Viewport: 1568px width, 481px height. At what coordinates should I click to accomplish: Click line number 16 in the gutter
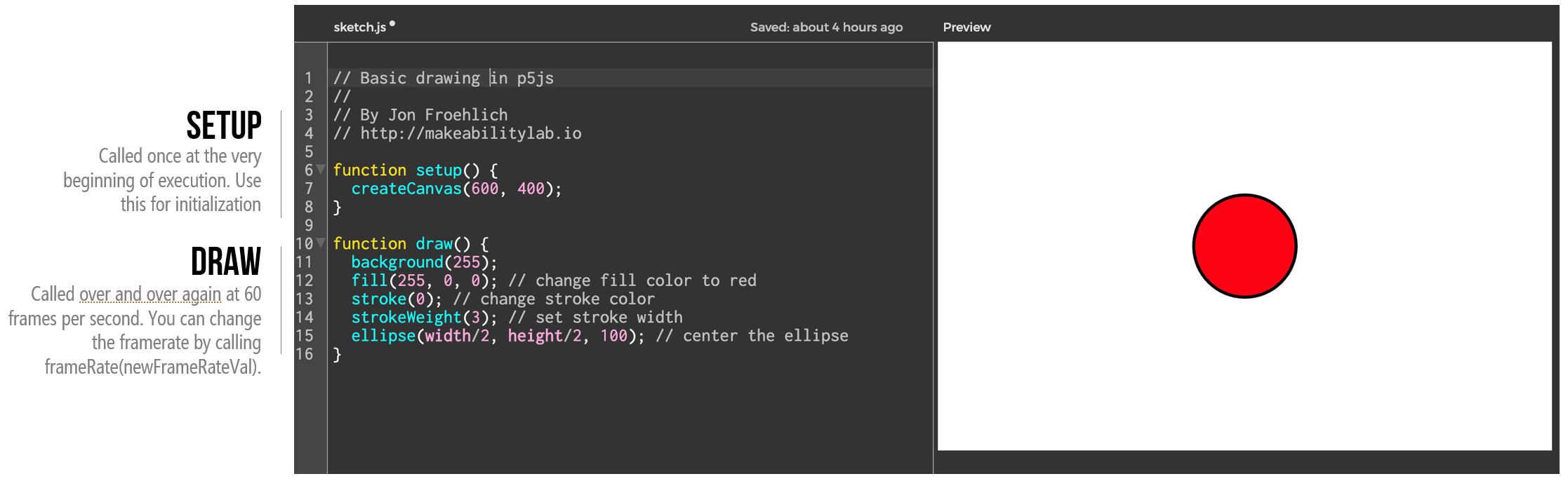point(305,354)
